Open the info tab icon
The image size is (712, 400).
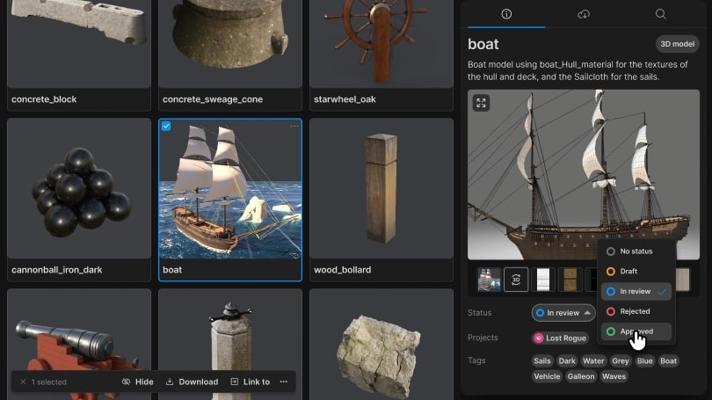[x=506, y=14]
